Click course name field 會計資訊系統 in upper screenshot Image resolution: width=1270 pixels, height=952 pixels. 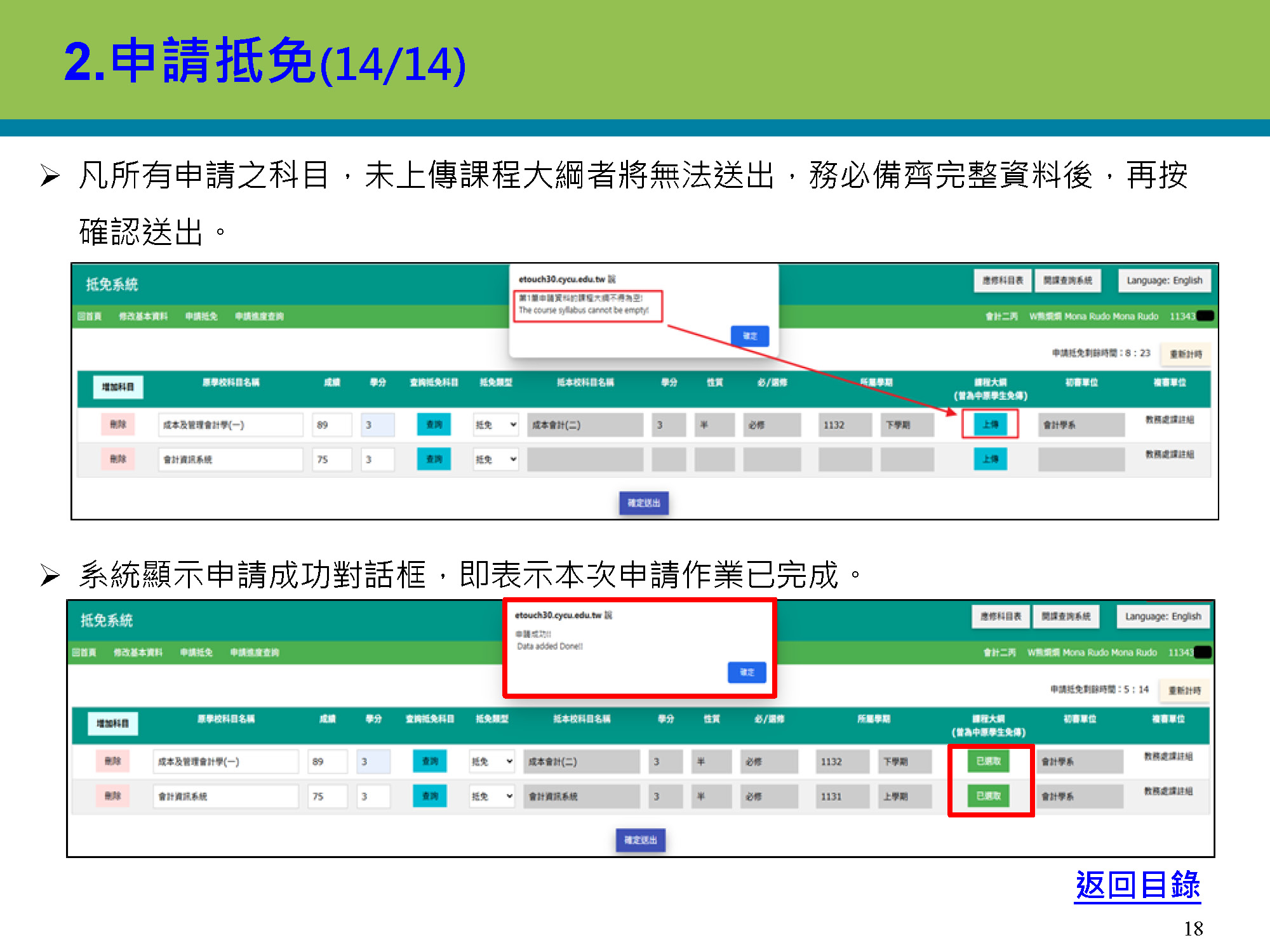point(231,459)
